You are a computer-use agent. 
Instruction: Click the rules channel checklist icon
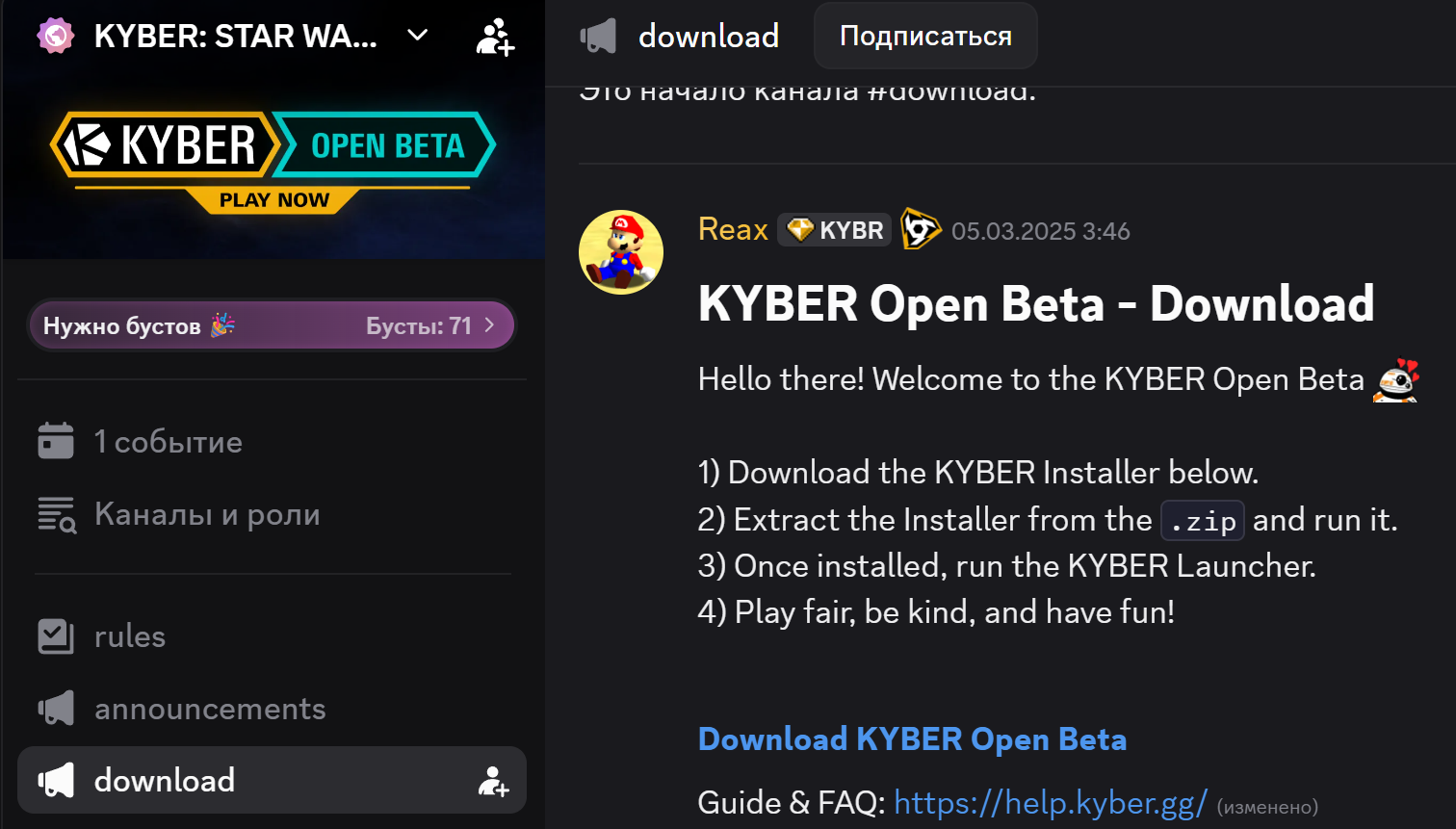56,636
